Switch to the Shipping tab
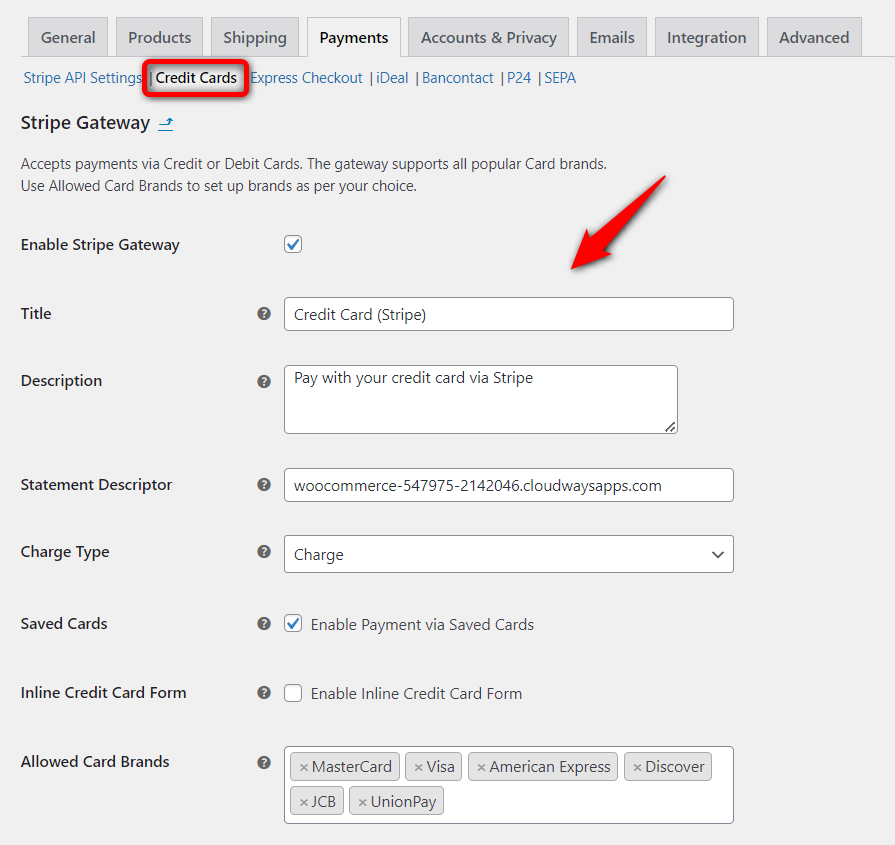Viewport: 895px width, 845px height. 255,37
